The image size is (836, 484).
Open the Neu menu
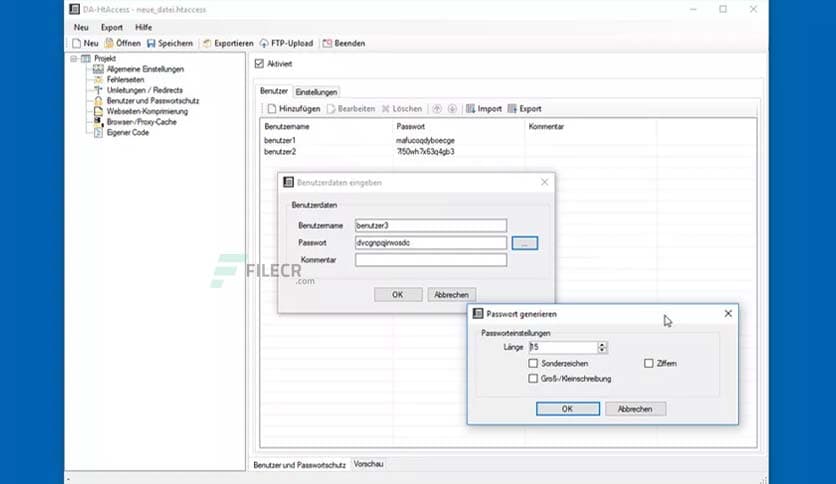click(81, 27)
